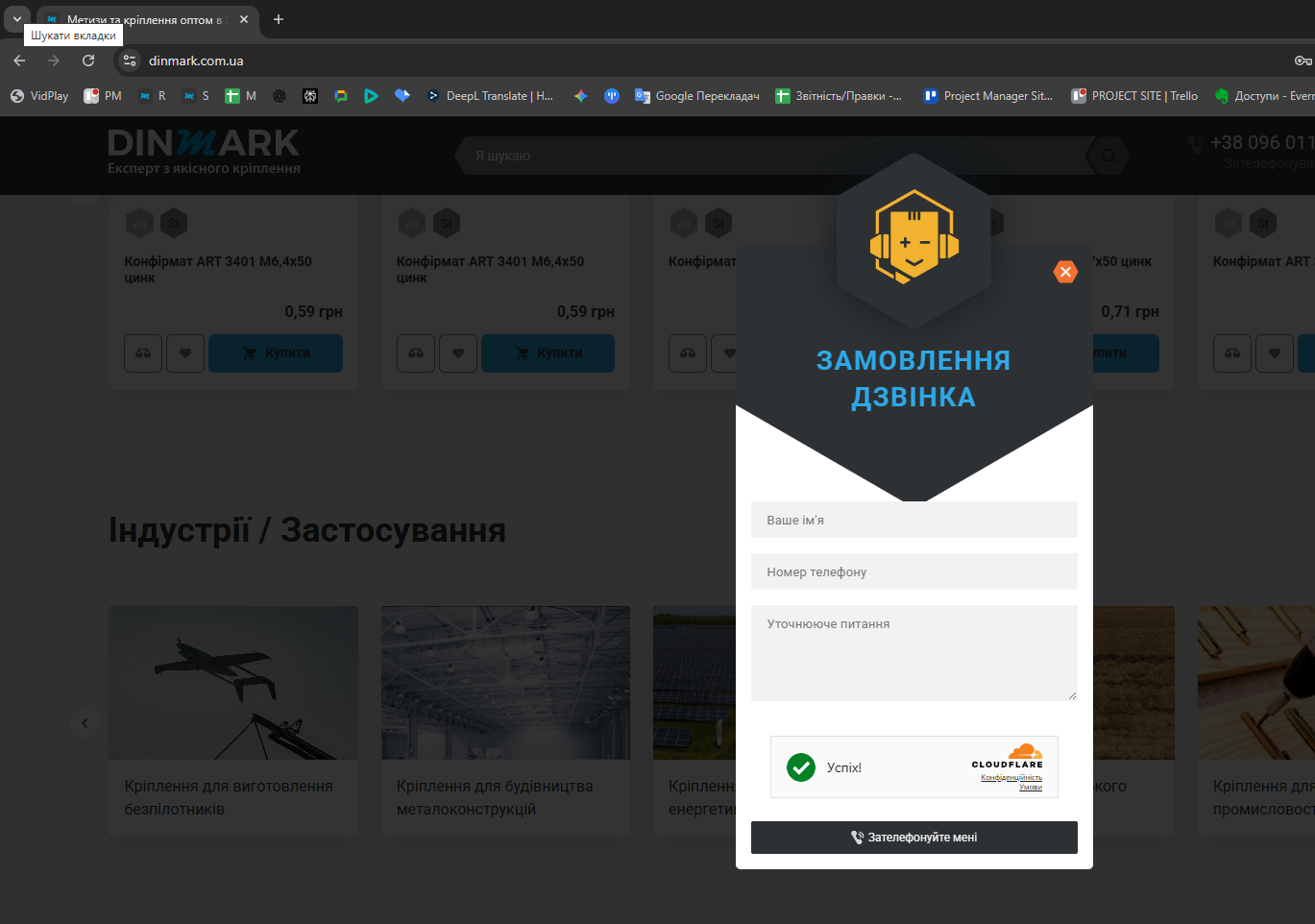Open the black spider icon bookmark
1315x924 pixels.
[310, 96]
